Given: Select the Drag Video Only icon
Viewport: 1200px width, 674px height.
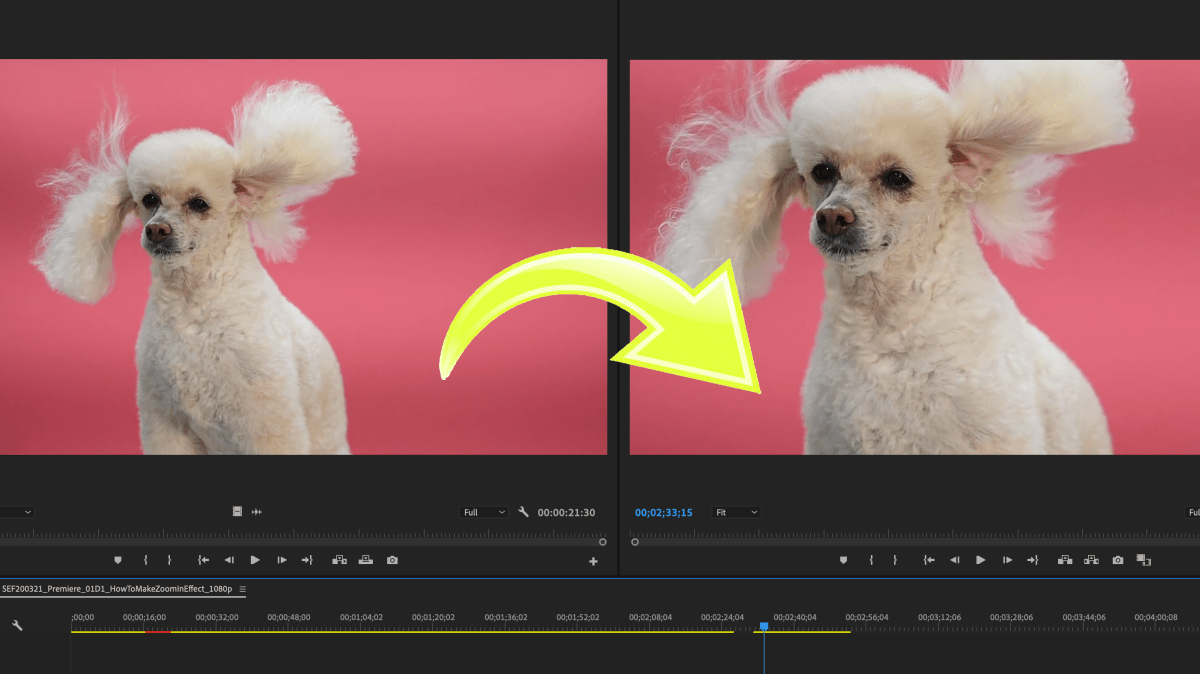Looking at the screenshot, I should point(237,512).
